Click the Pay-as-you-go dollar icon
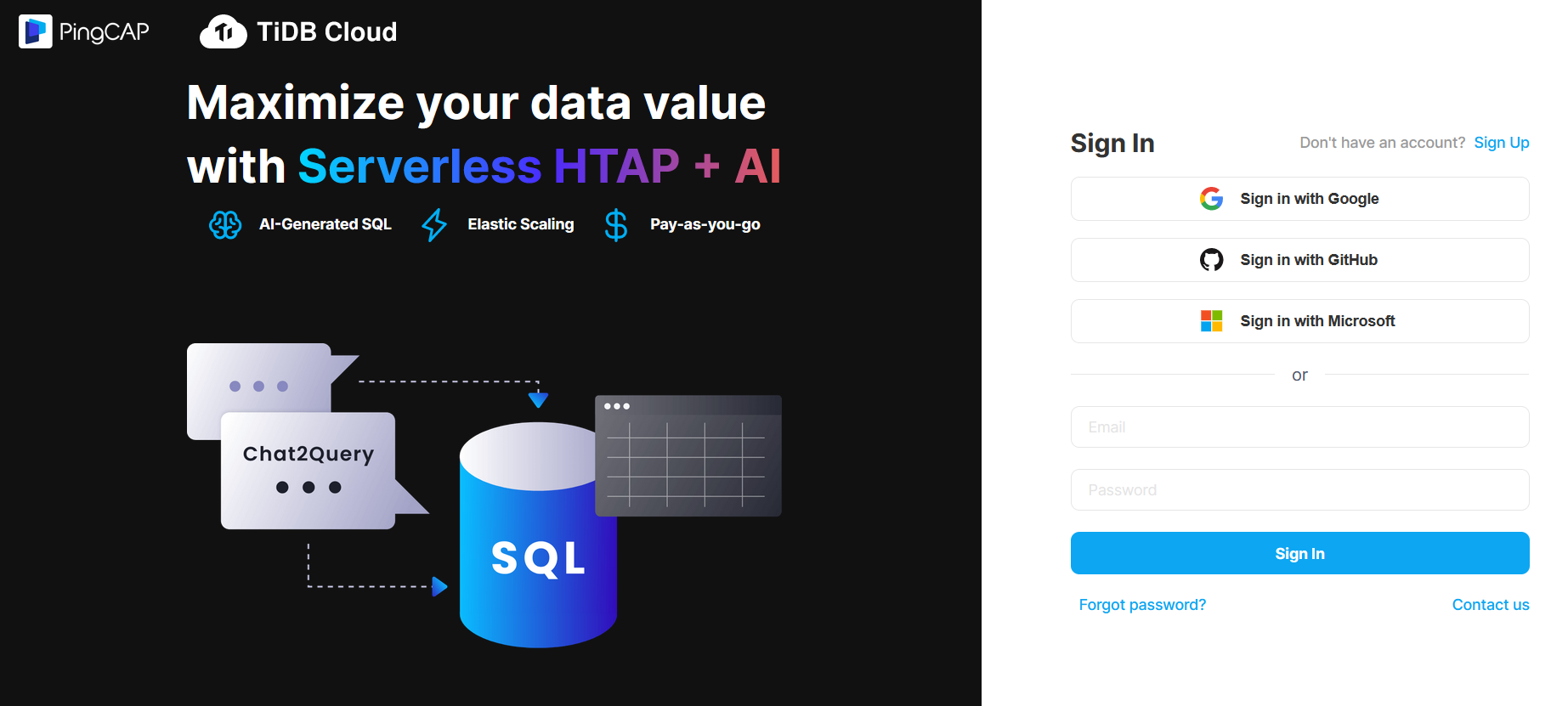This screenshot has height=706, width=1568. tap(616, 225)
